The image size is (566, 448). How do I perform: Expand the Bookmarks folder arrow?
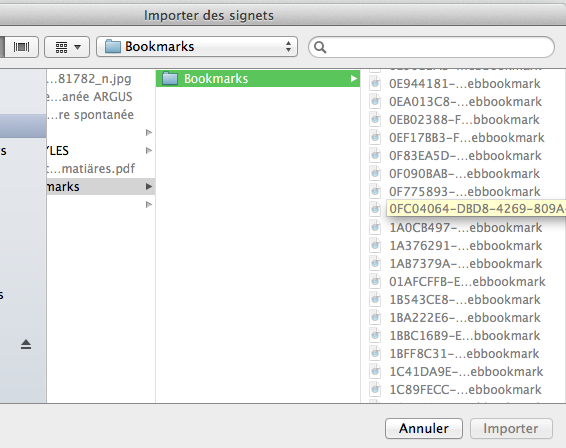pos(354,79)
